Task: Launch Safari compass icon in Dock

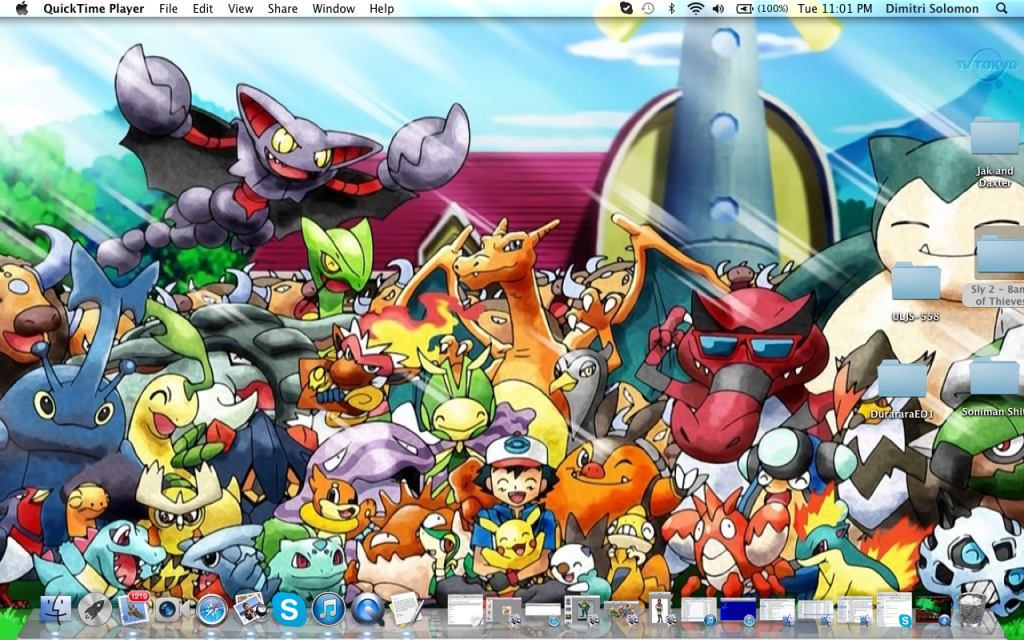Action: click(212, 610)
